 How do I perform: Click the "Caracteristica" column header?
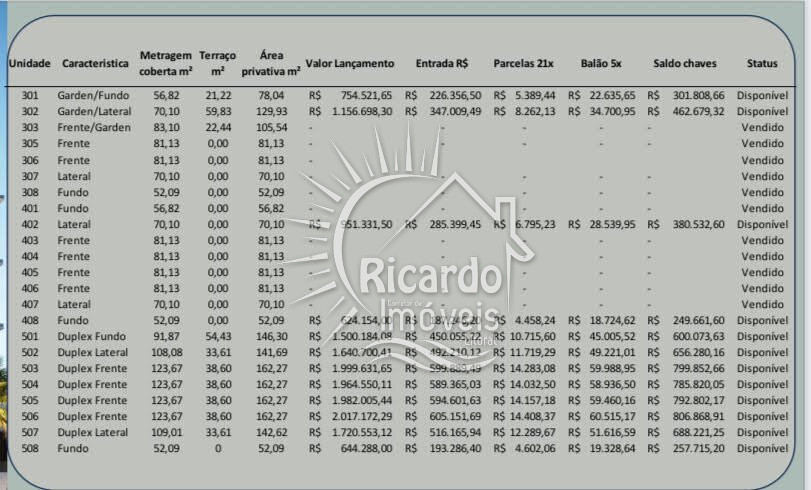pos(95,63)
